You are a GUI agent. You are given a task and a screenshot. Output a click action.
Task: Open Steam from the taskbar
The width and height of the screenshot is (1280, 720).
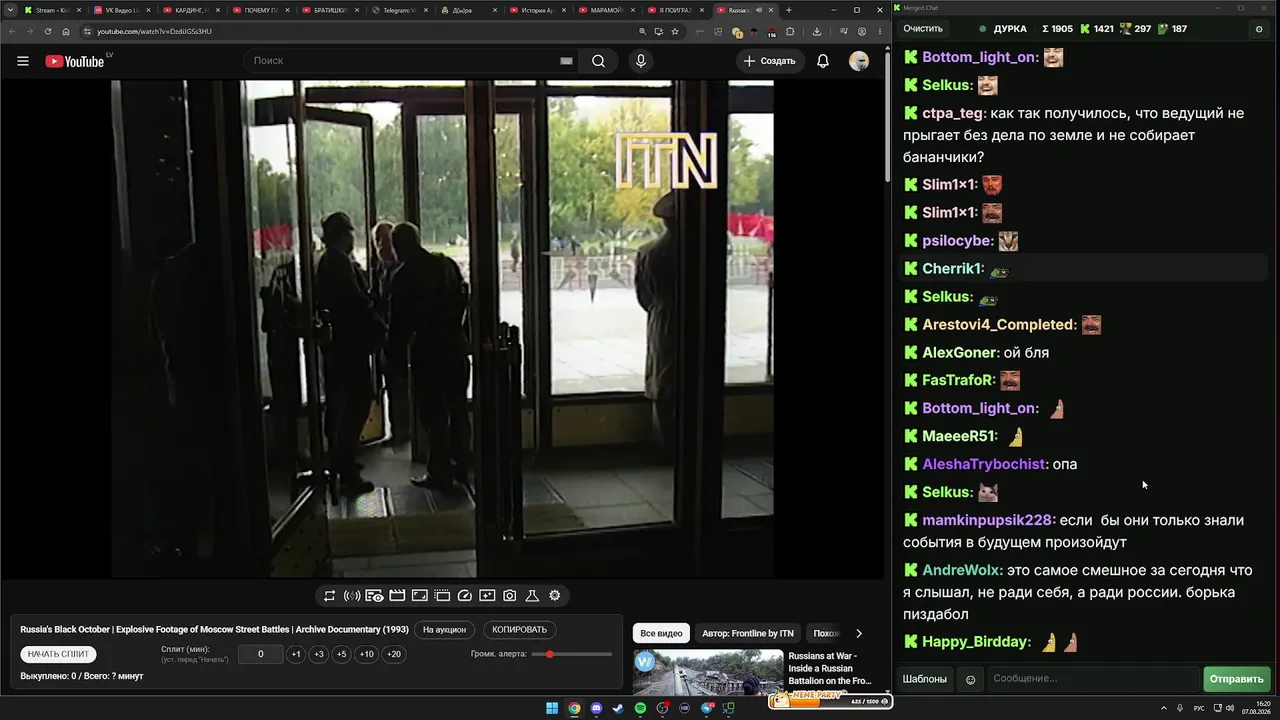coord(618,708)
